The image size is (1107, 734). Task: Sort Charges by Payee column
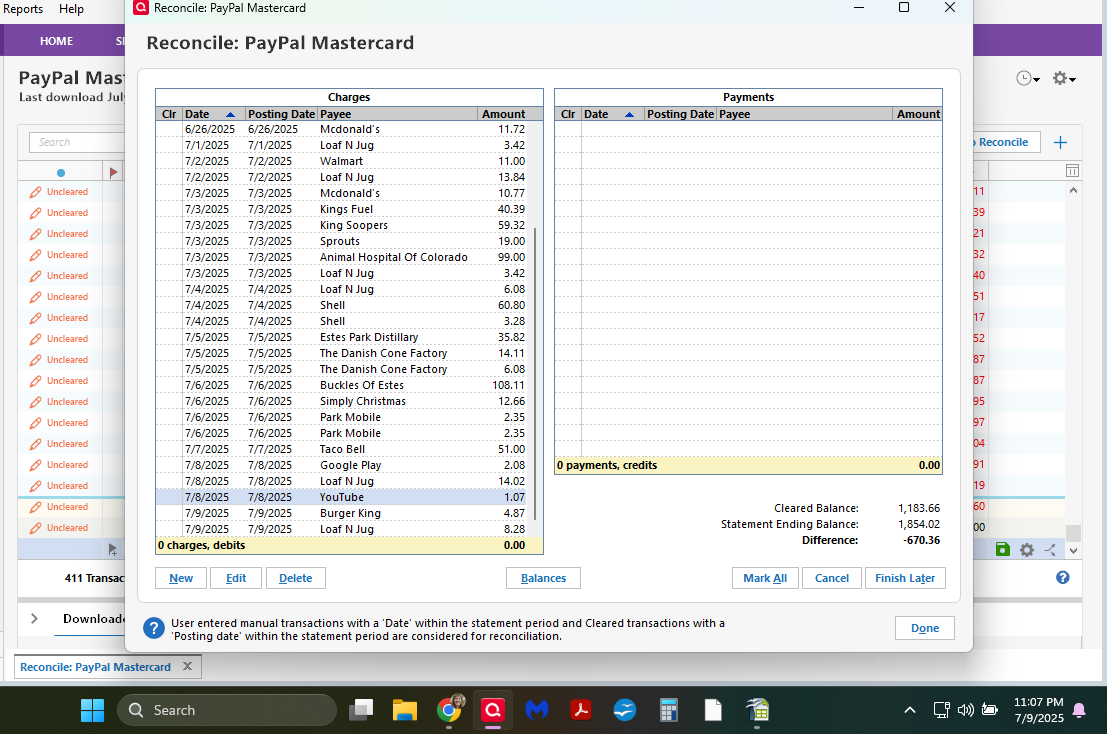(397, 114)
